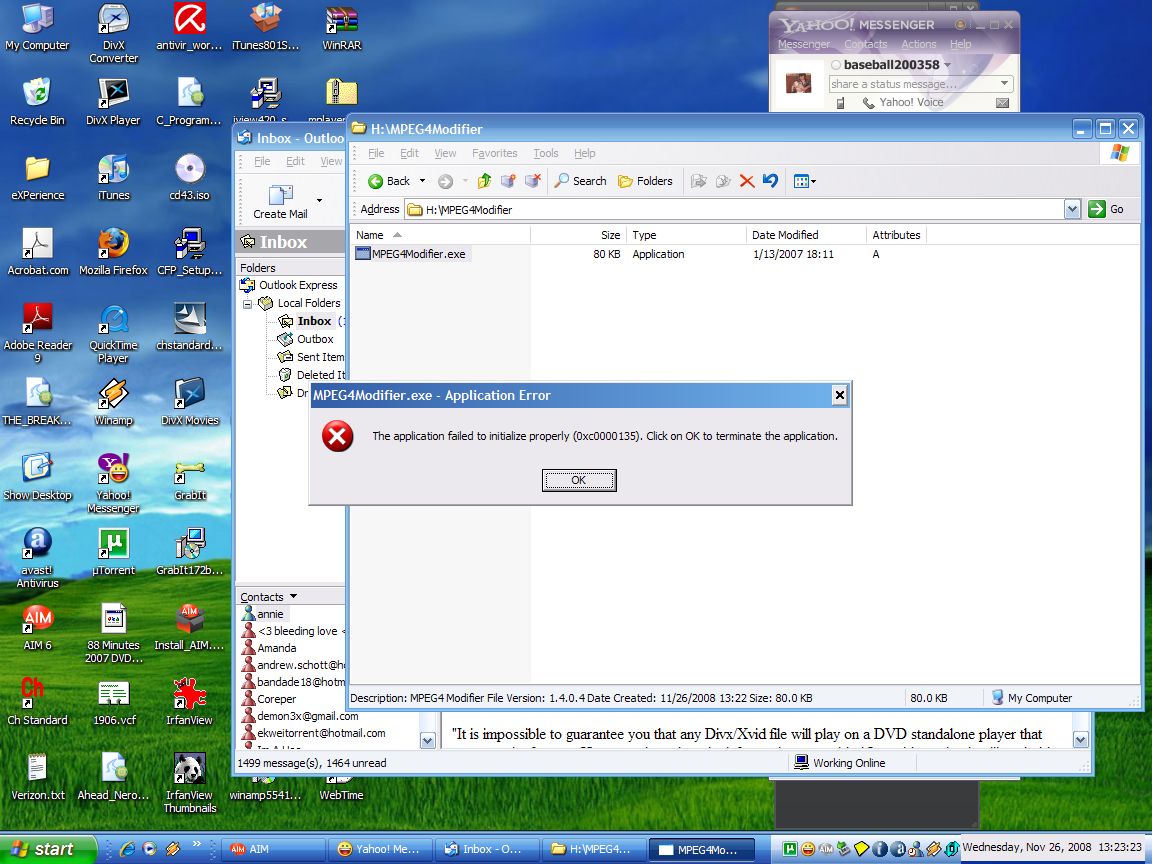Click the Internet Explorer quick launch icon
Image resolution: width=1152 pixels, height=864 pixels.
pos(127,849)
